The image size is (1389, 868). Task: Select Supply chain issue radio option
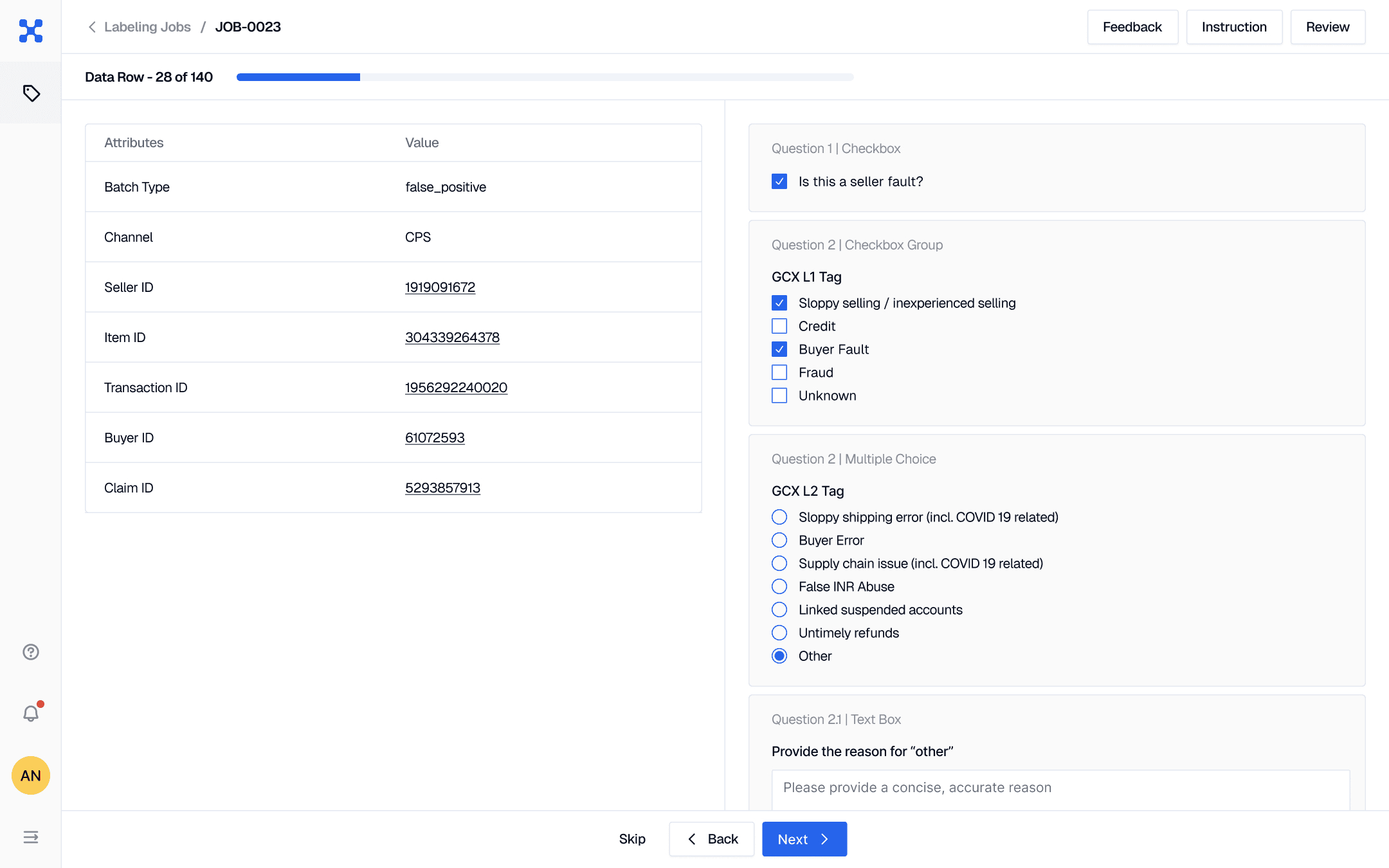pos(779,563)
